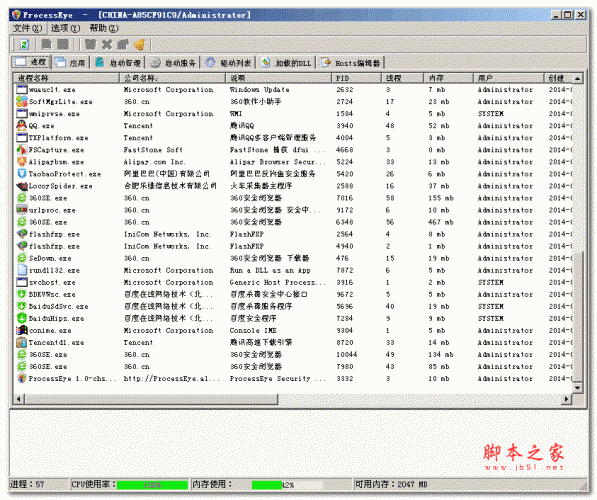Open the 帮助 menu
This screenshot has height=500, width=597.
pyautogui.click(x=104, y=28)
